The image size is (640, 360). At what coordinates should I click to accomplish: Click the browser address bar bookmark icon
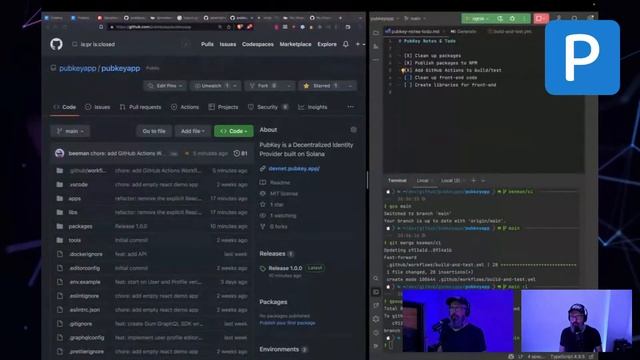[x=229, y=27]
